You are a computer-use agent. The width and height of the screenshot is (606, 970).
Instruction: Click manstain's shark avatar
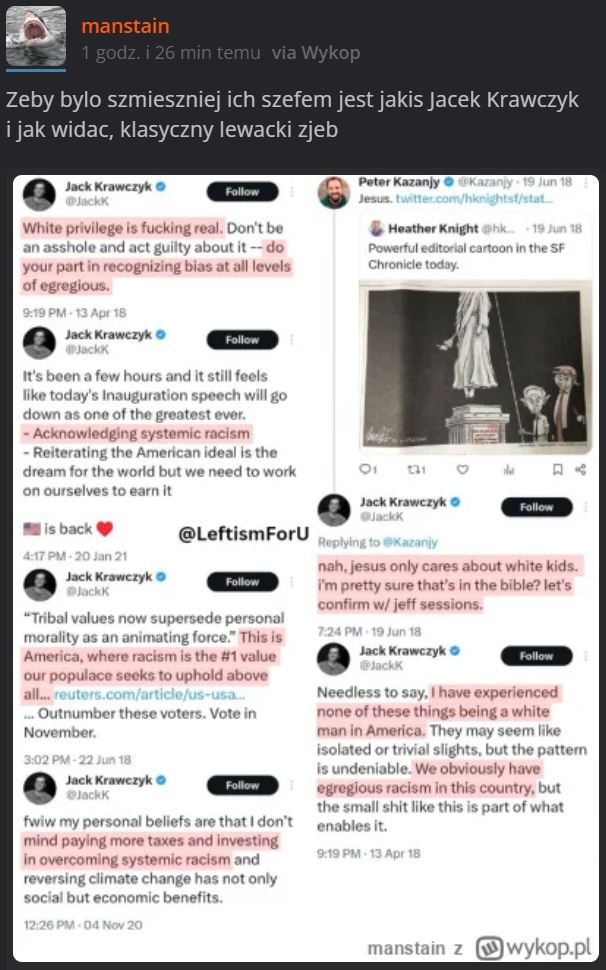tap(36, 36)
